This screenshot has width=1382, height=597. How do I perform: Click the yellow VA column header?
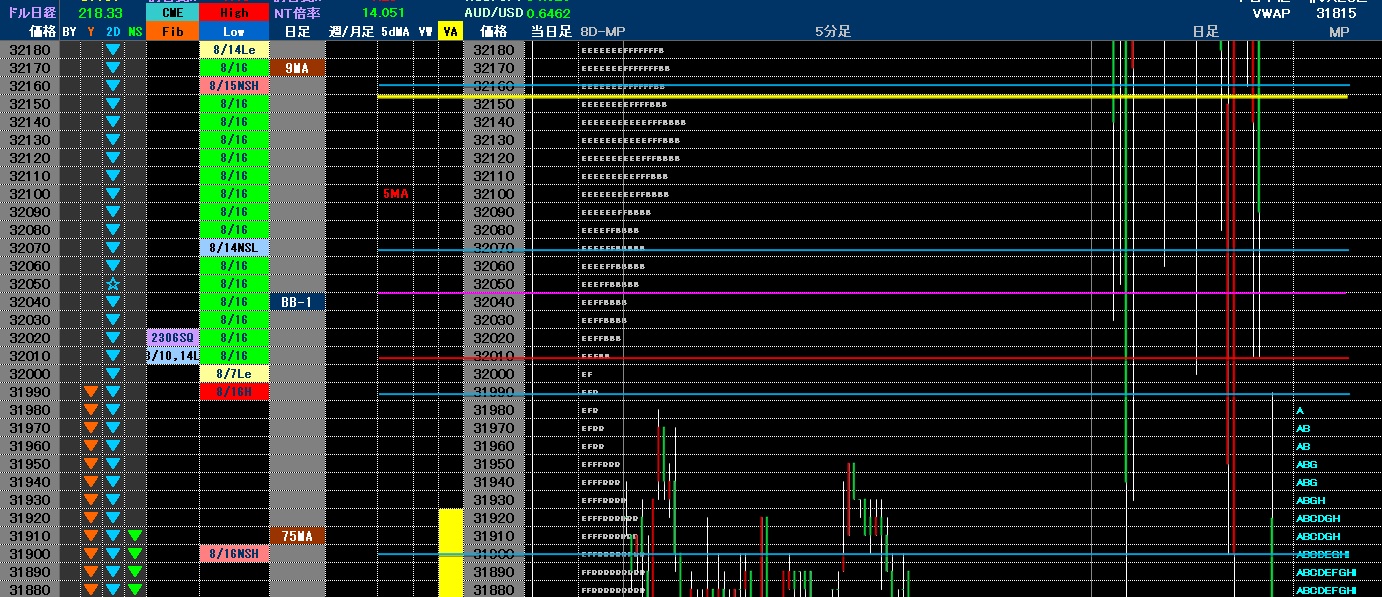(x=451, y=32)
